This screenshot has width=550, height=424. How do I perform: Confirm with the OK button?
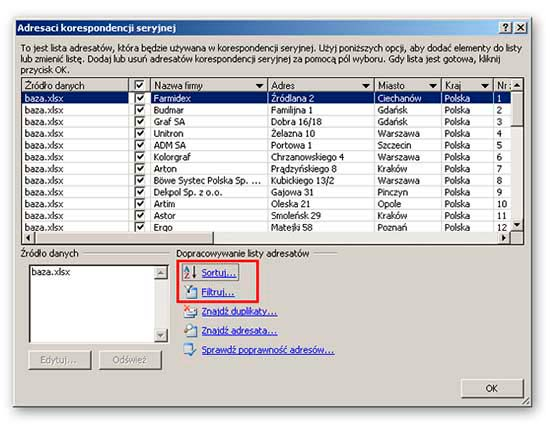tap(492, 388)
